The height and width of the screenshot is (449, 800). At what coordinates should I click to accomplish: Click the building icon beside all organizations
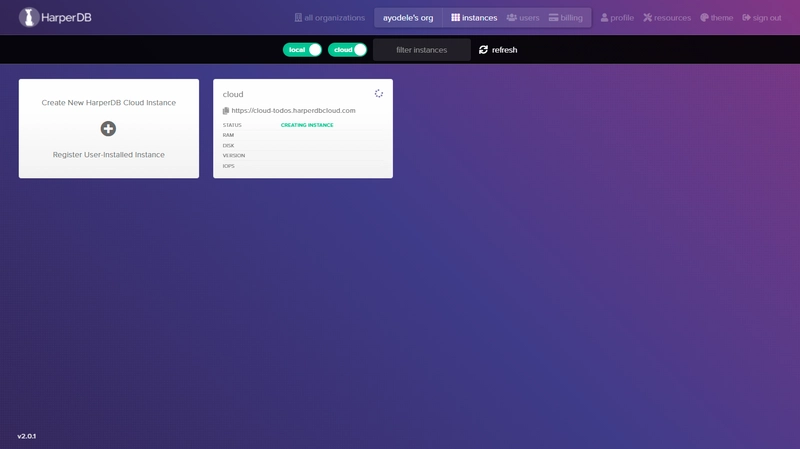click(x=298, y=18)
